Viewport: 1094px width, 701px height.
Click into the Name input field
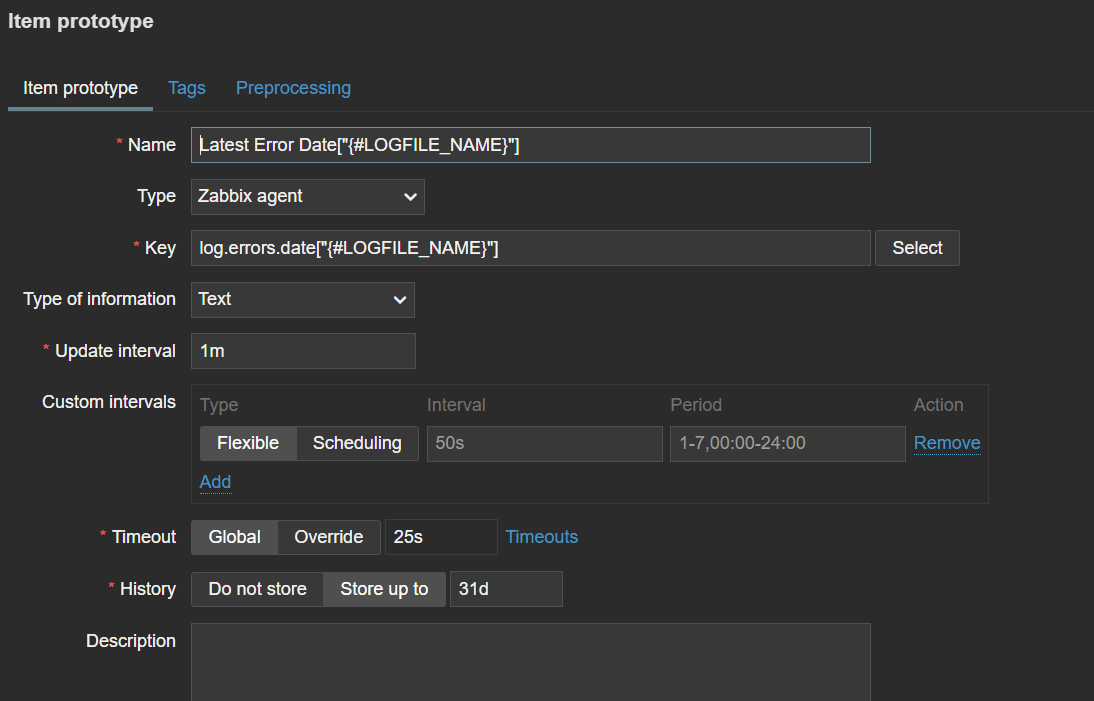(530, 145)
